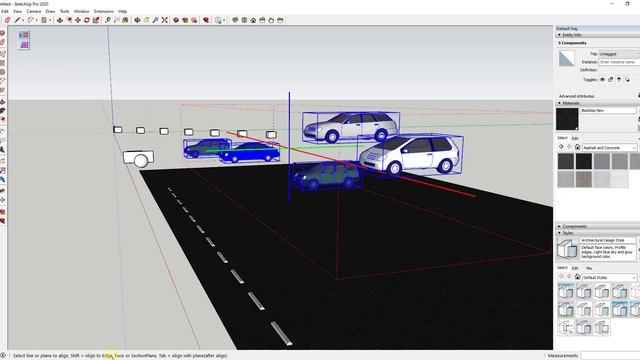Open the Arc tool dropdown arrow
The image size is (640, 360).
tap(37, 20)
